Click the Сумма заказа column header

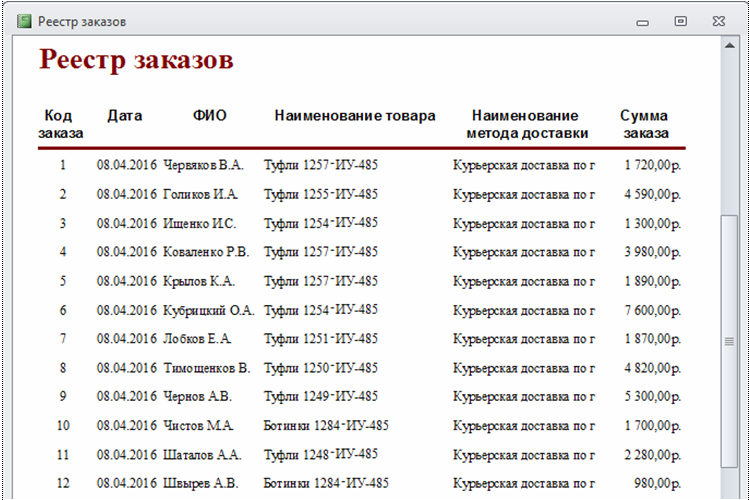[645, 124]
